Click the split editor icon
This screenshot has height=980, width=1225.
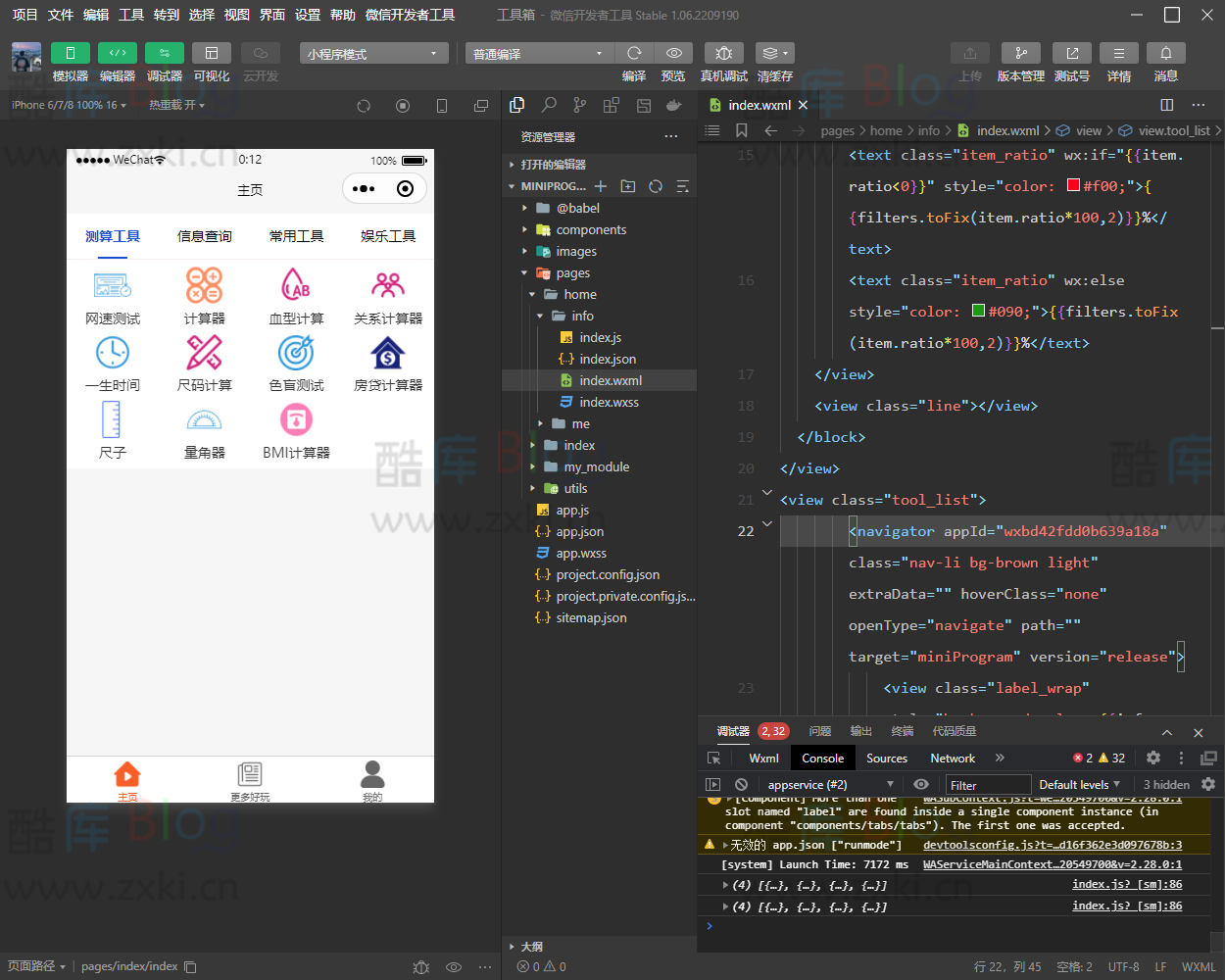coord(1166,105)
